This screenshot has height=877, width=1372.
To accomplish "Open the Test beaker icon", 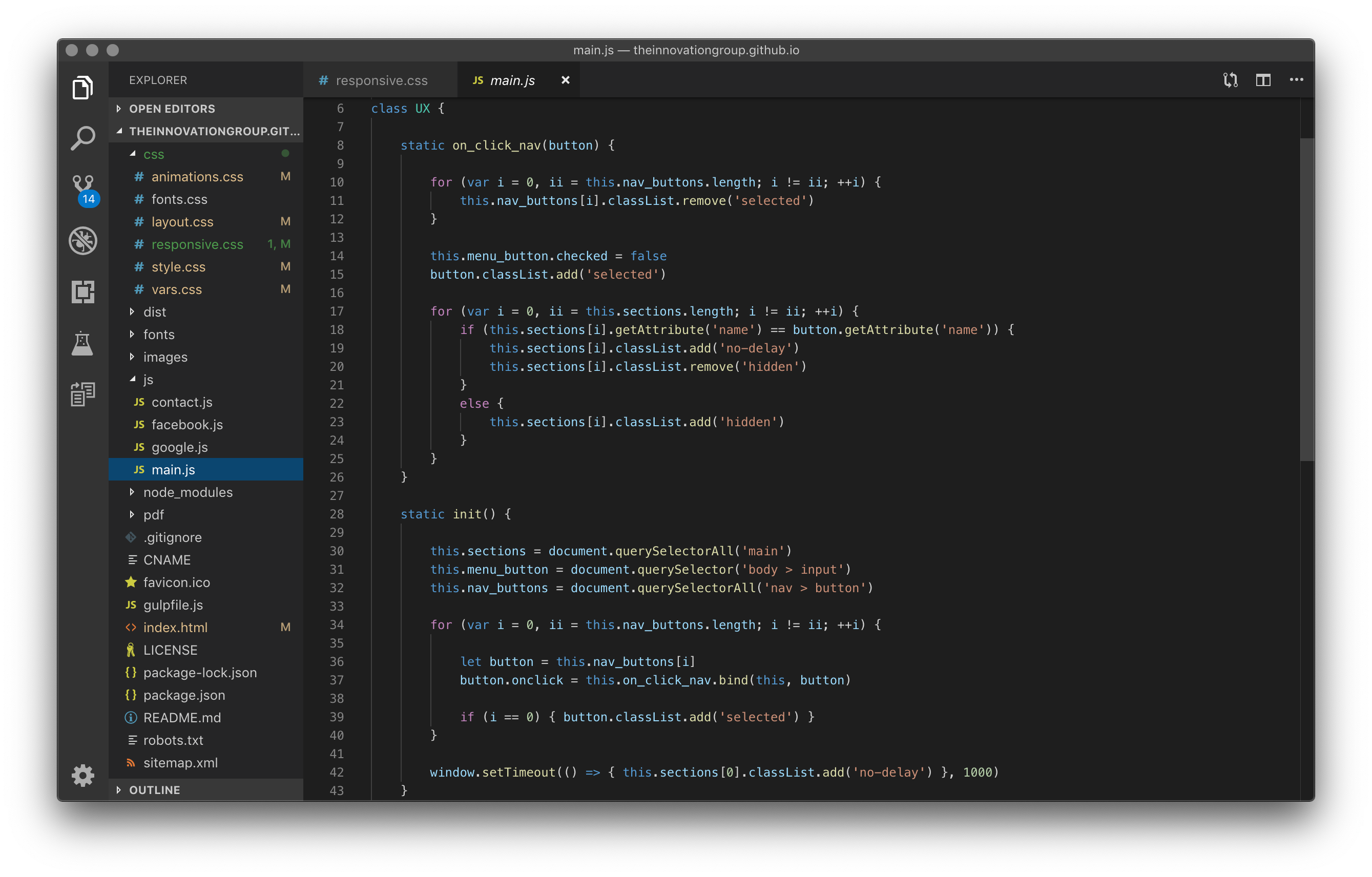I will [83, 343].
